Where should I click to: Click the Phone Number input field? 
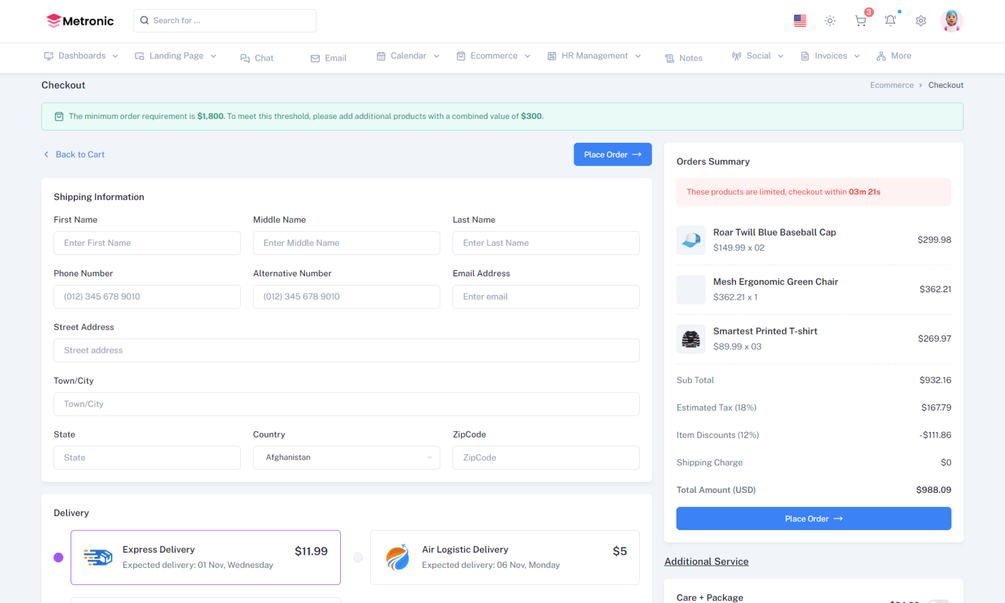(x=147, y=297)
